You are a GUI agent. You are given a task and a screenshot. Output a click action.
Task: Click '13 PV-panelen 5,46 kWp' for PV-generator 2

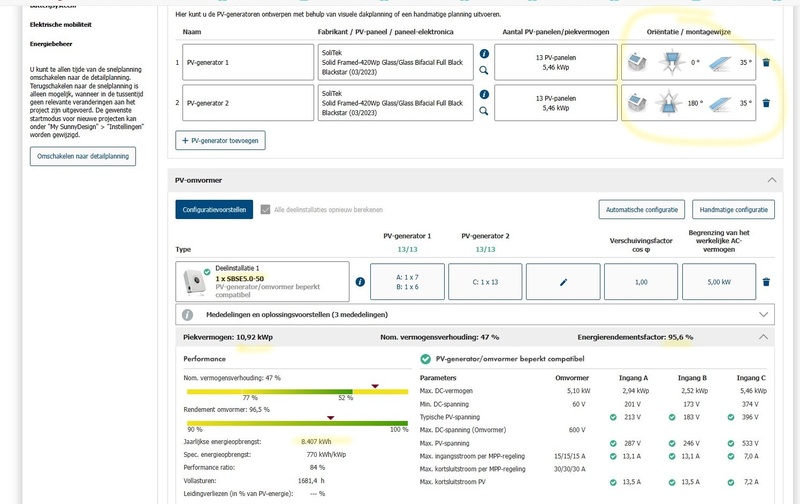click(x=556, y=103)
